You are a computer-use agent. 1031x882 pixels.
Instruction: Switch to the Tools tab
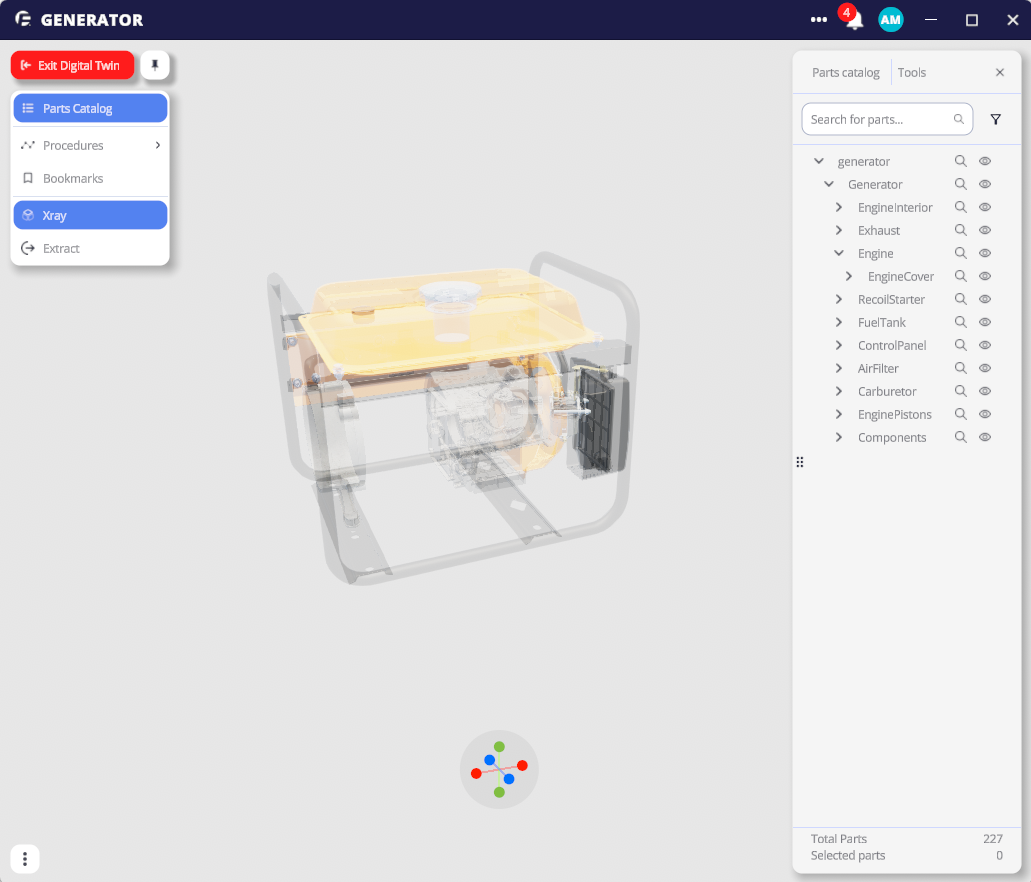pyautogui.click(x=911, y=72)
